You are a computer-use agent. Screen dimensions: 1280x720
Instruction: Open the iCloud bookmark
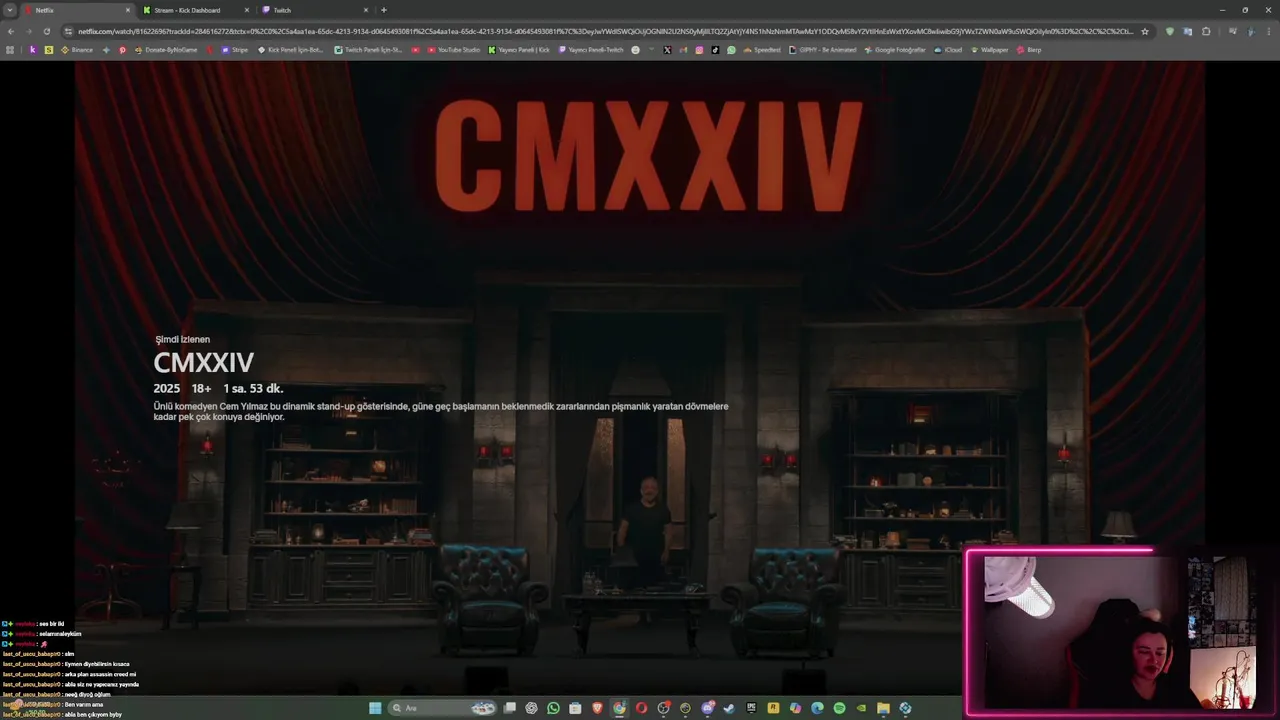coord(948,49)
